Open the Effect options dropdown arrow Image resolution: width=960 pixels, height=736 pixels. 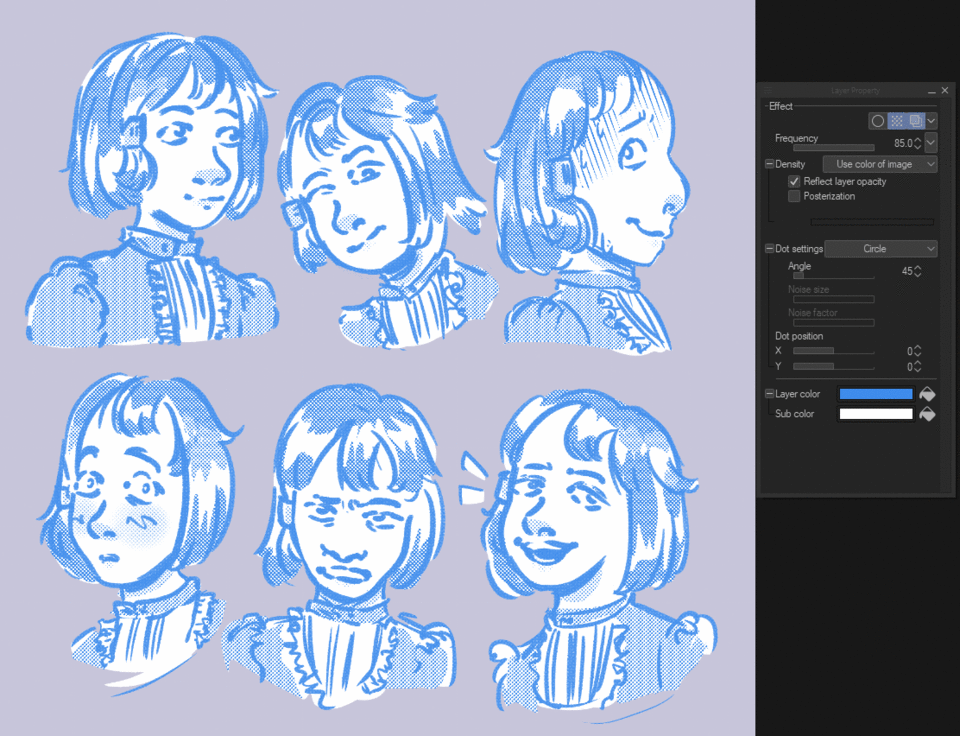tap(931, 121)
